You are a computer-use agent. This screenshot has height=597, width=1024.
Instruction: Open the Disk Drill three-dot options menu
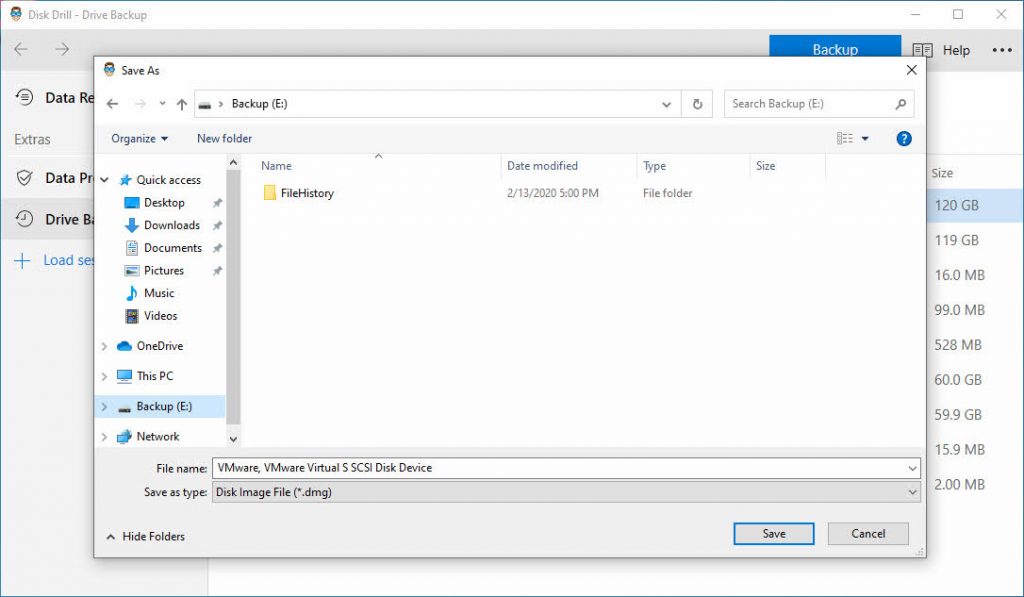tap(1002, 50)
